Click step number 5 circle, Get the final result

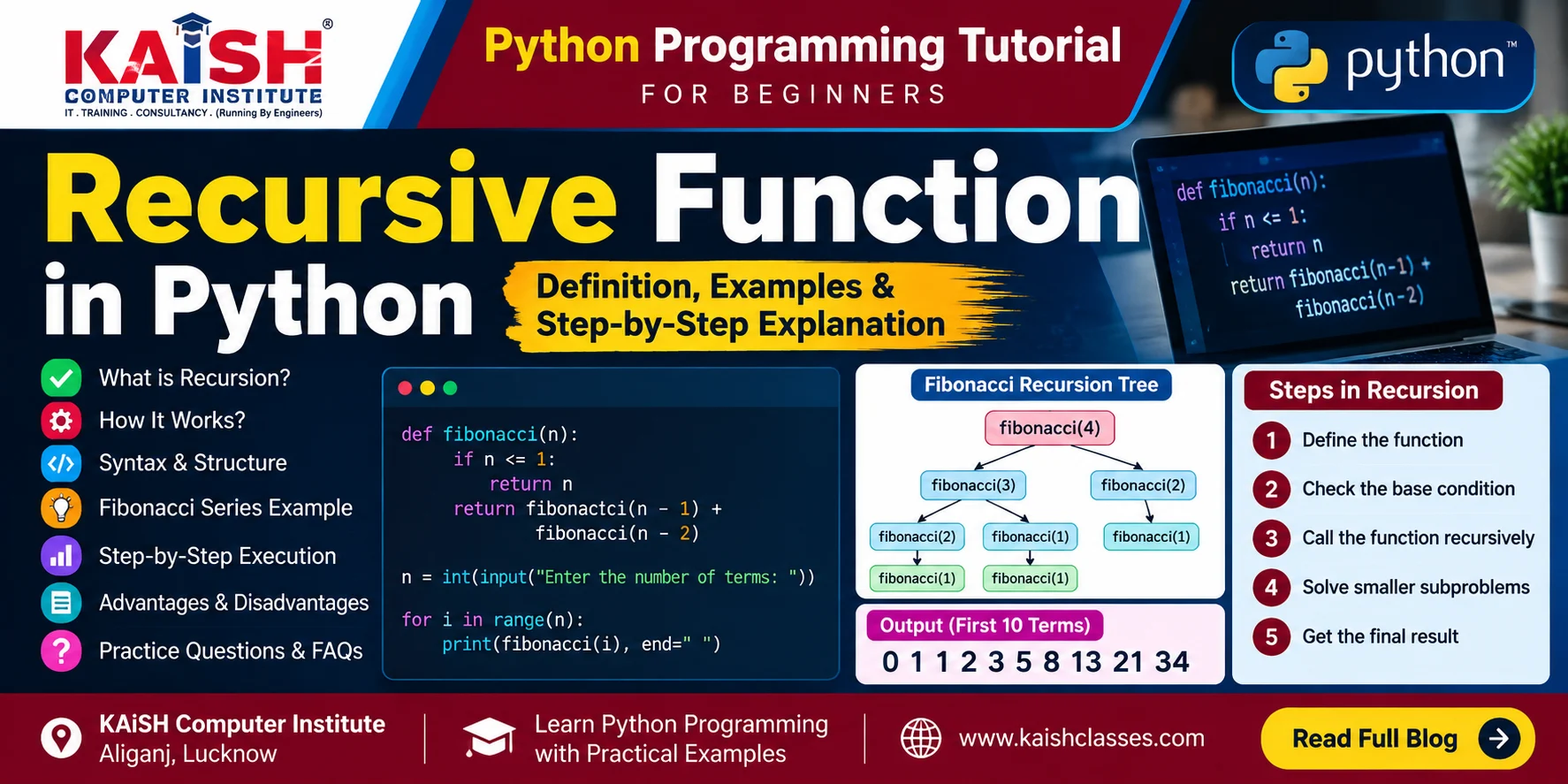pyautogui.click(x=1271, y=636)
